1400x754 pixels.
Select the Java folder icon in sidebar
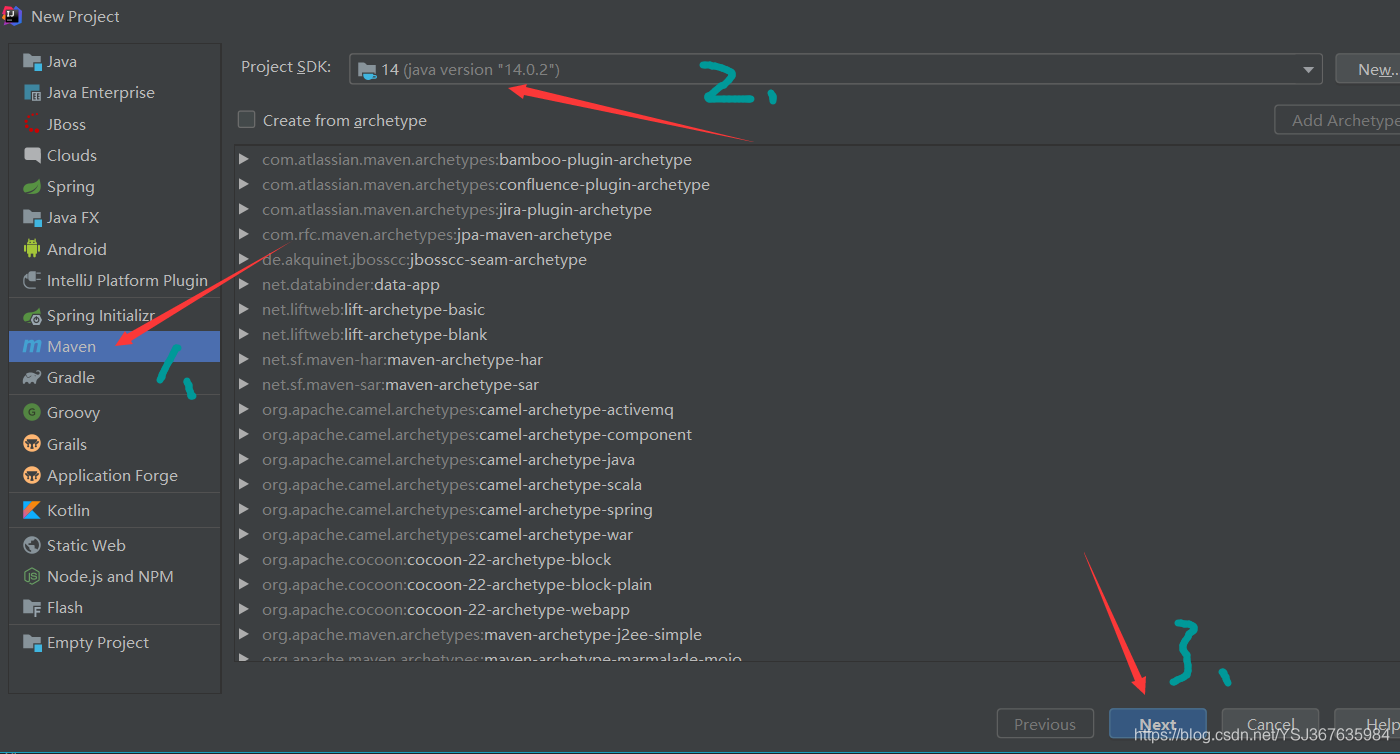[31, 61]
